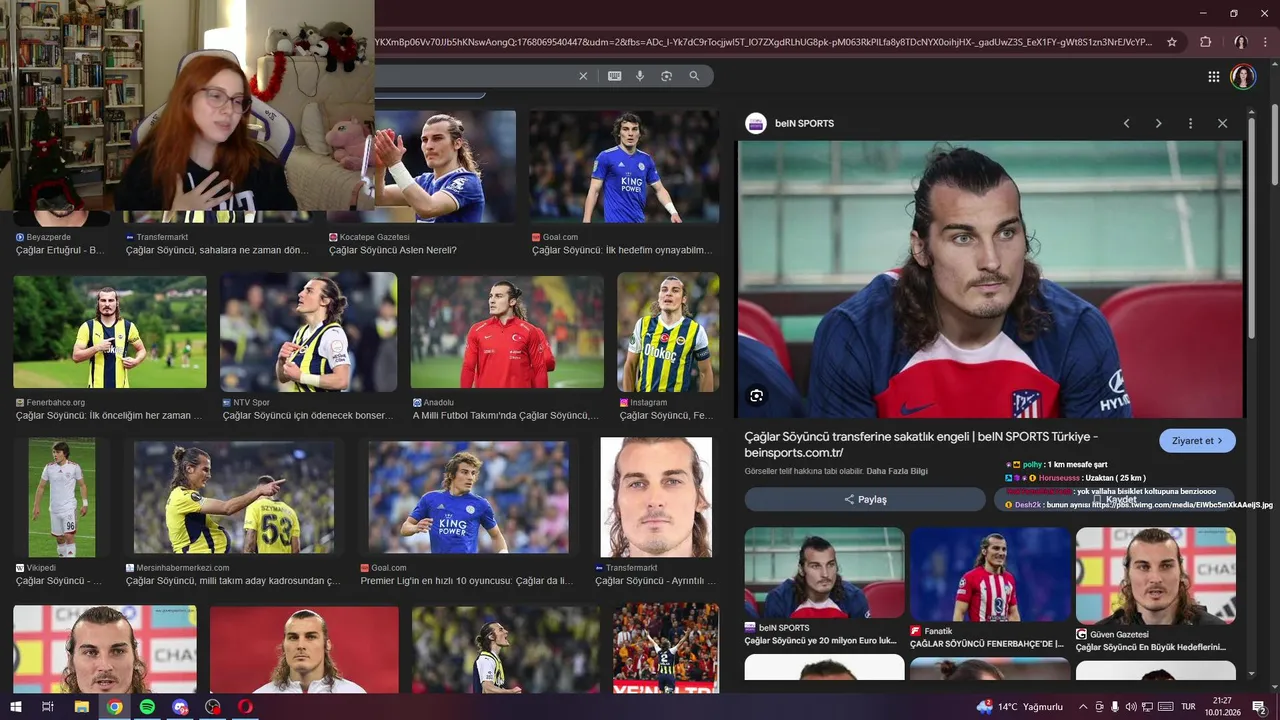Screen dimensions: 1280x720
Task: Click the Ziyaret et button
Action: [1197, 440]
